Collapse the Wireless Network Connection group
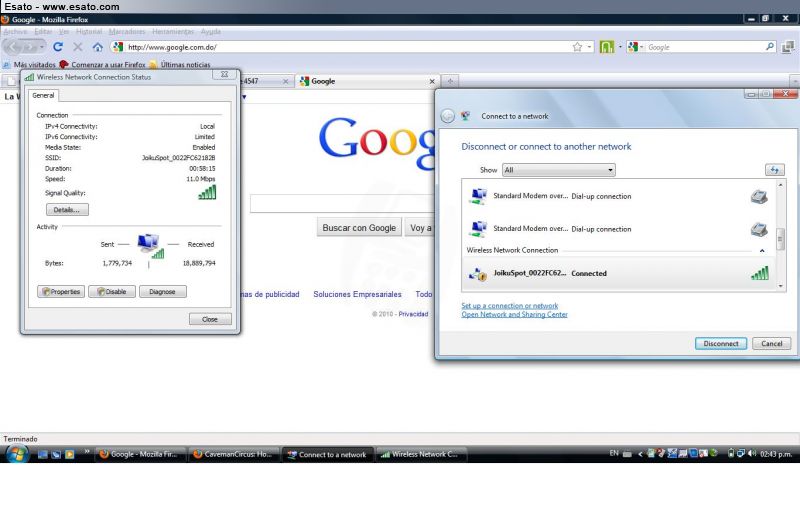The width and height of the screenshot is (800, 511). click(762, 250)
